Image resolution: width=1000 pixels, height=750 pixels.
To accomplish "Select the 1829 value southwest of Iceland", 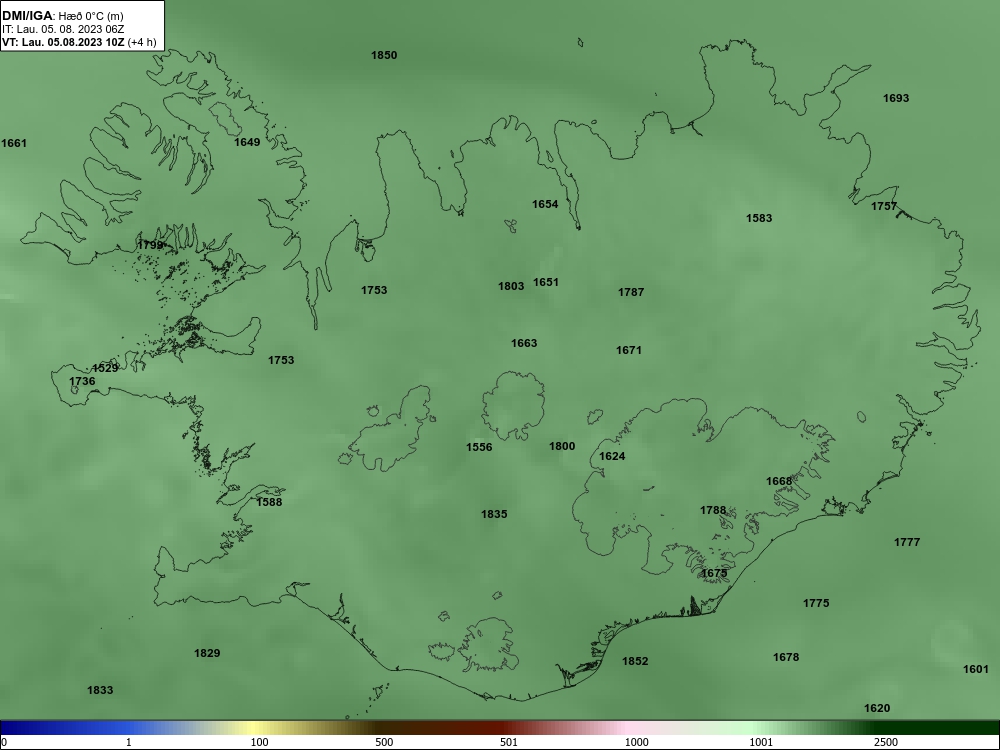I will pyautogui.click(x=207, y=653).
